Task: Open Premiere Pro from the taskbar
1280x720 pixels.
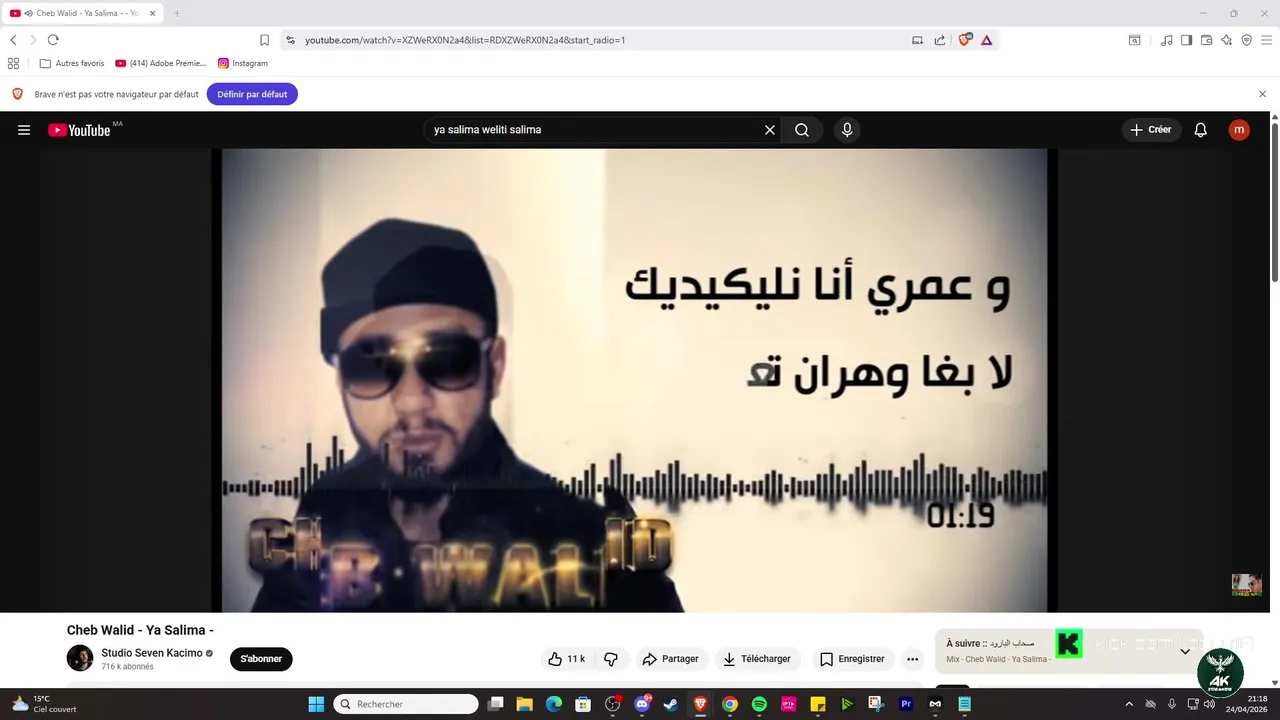Action: [x=906, y=704]
